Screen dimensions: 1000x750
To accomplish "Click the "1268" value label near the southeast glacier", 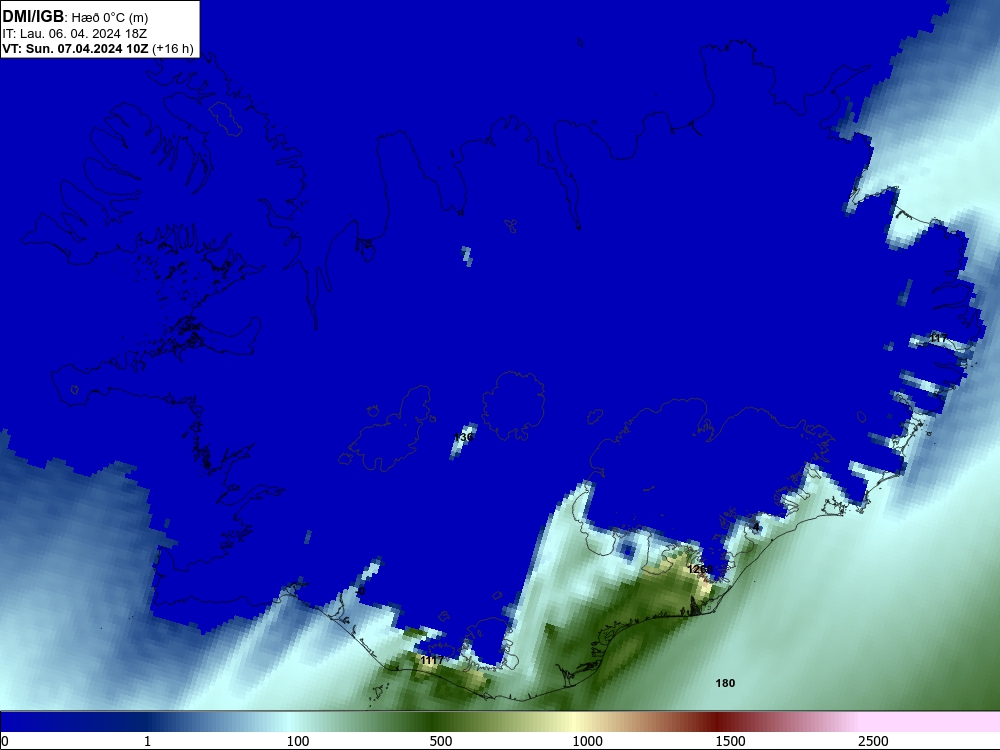I will tap(700, 569).
